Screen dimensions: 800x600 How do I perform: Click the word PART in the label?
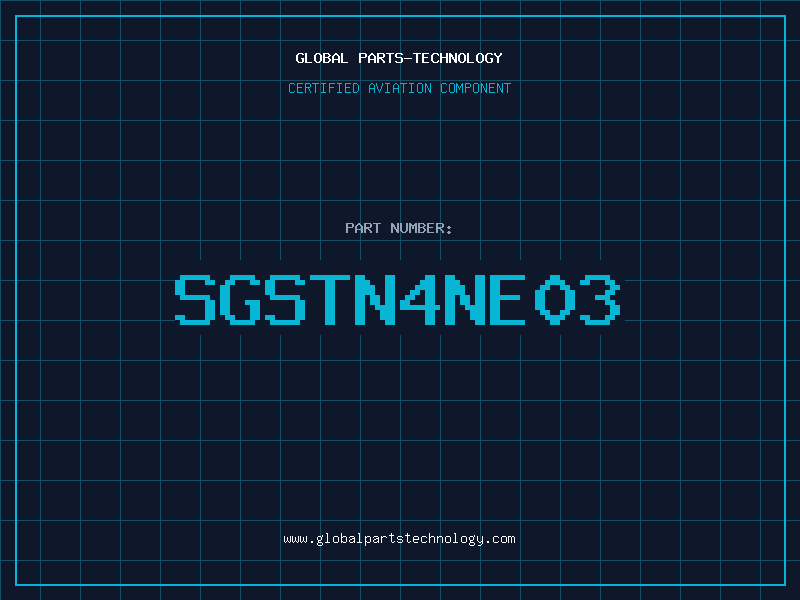(363, 228)
